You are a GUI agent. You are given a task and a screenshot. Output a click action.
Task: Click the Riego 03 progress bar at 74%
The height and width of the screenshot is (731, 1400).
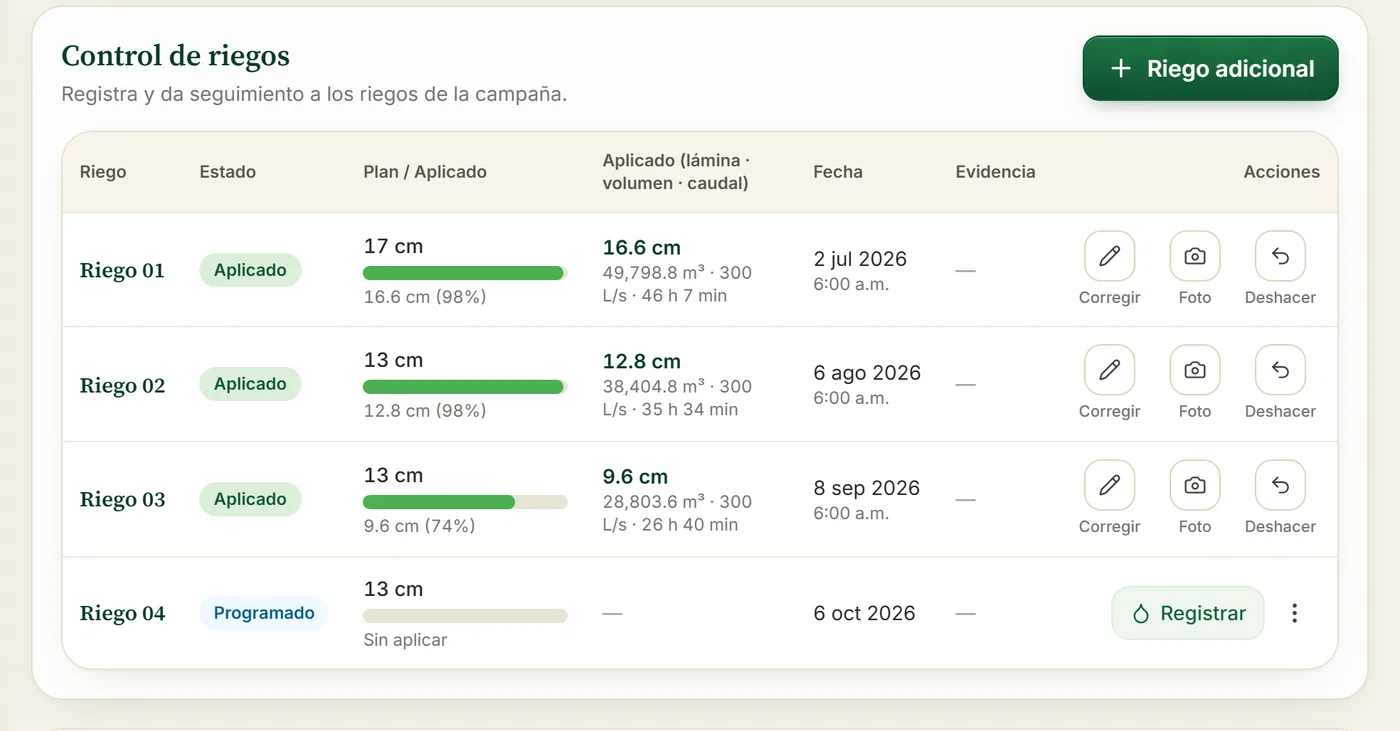click(x=465, y=502)
